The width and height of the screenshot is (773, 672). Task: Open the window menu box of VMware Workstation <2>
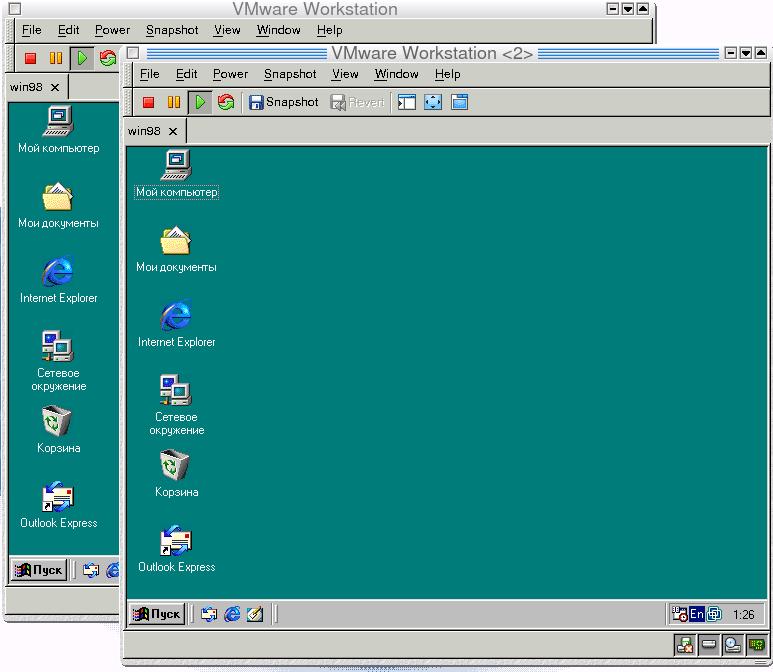pyautogui.click(x=134, y=53)
